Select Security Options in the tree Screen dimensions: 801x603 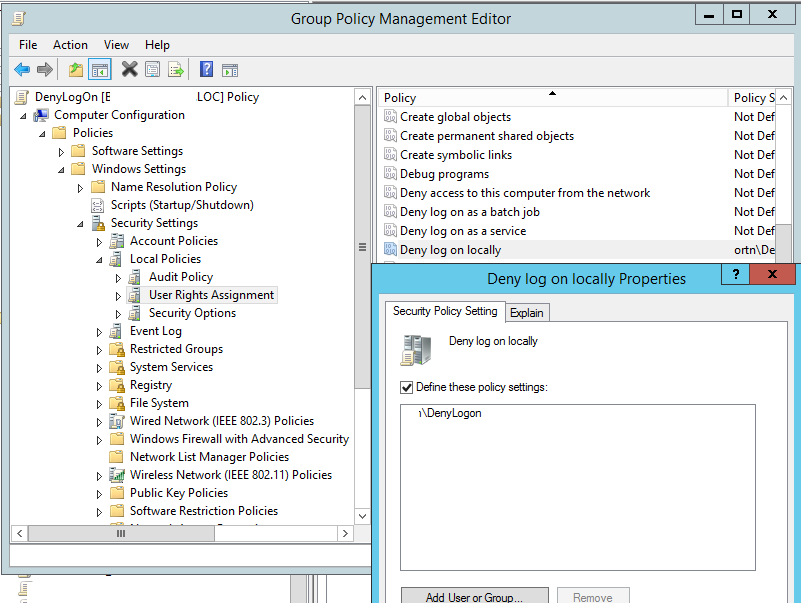192,313
